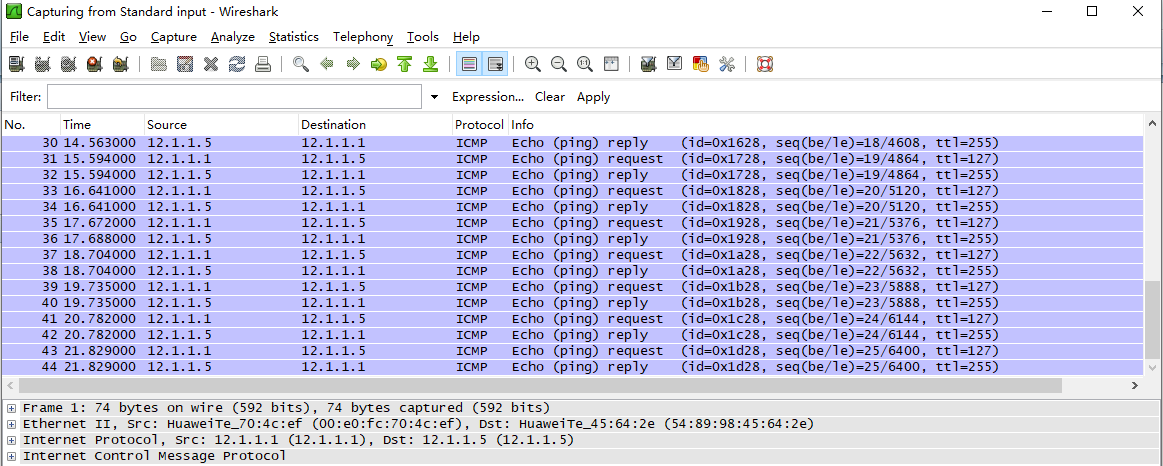Sort by the Source column header
This screenshot has height=466, width=1163.
(x=221, y=125)
